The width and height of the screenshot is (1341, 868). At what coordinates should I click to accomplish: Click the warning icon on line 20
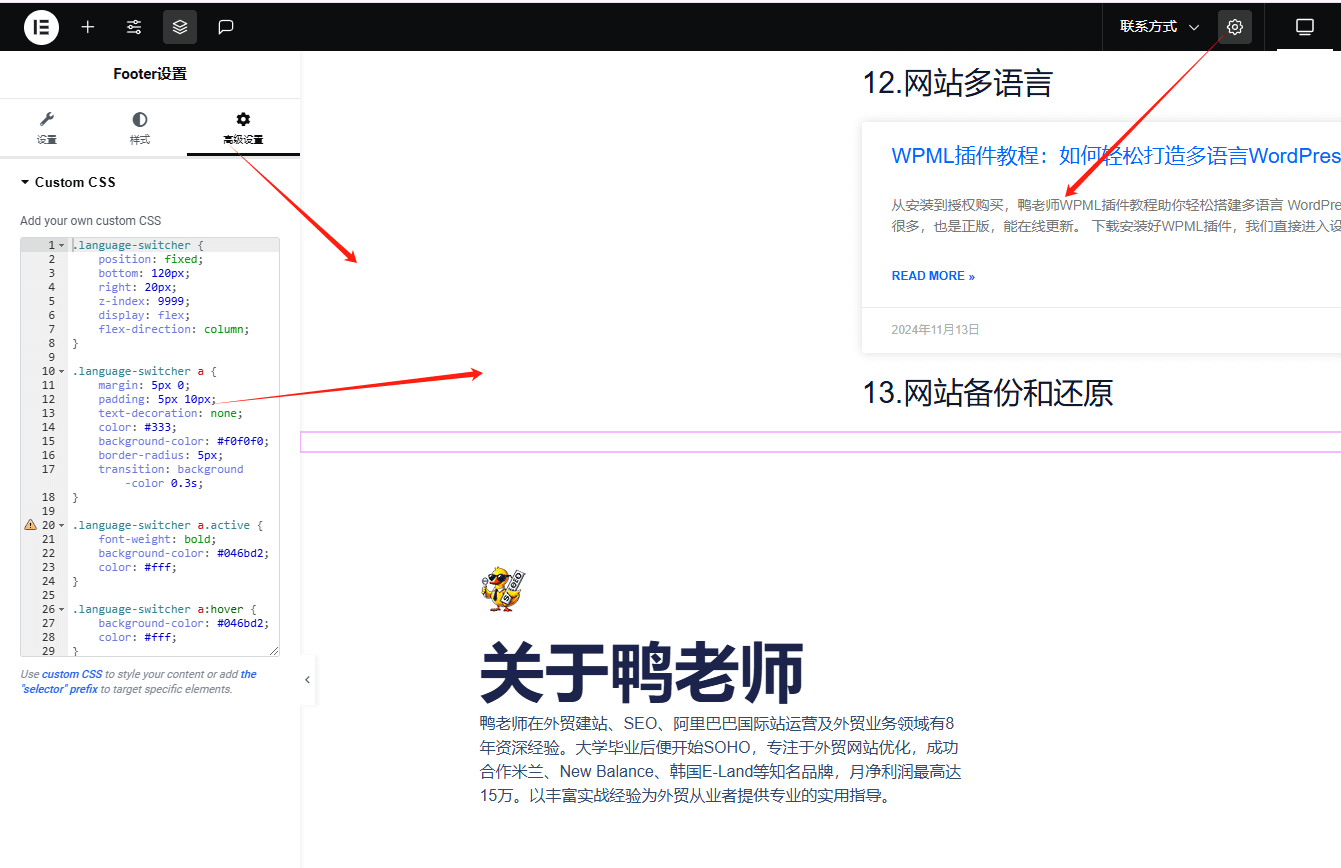30,525
